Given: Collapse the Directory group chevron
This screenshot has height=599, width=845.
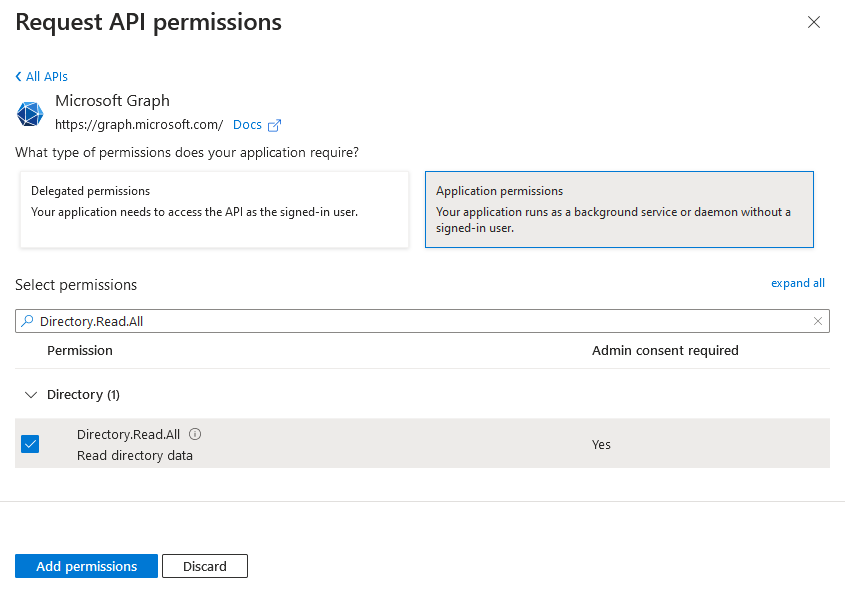Looking at the screenshot, I should [x=30, y=395].
